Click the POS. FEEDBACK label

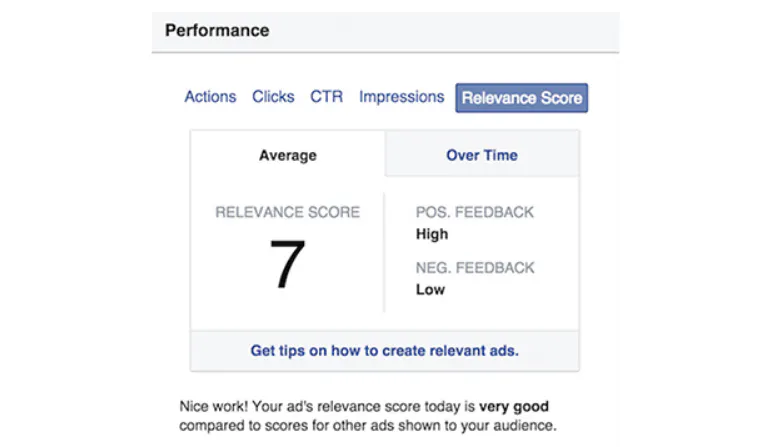point(474,212)
